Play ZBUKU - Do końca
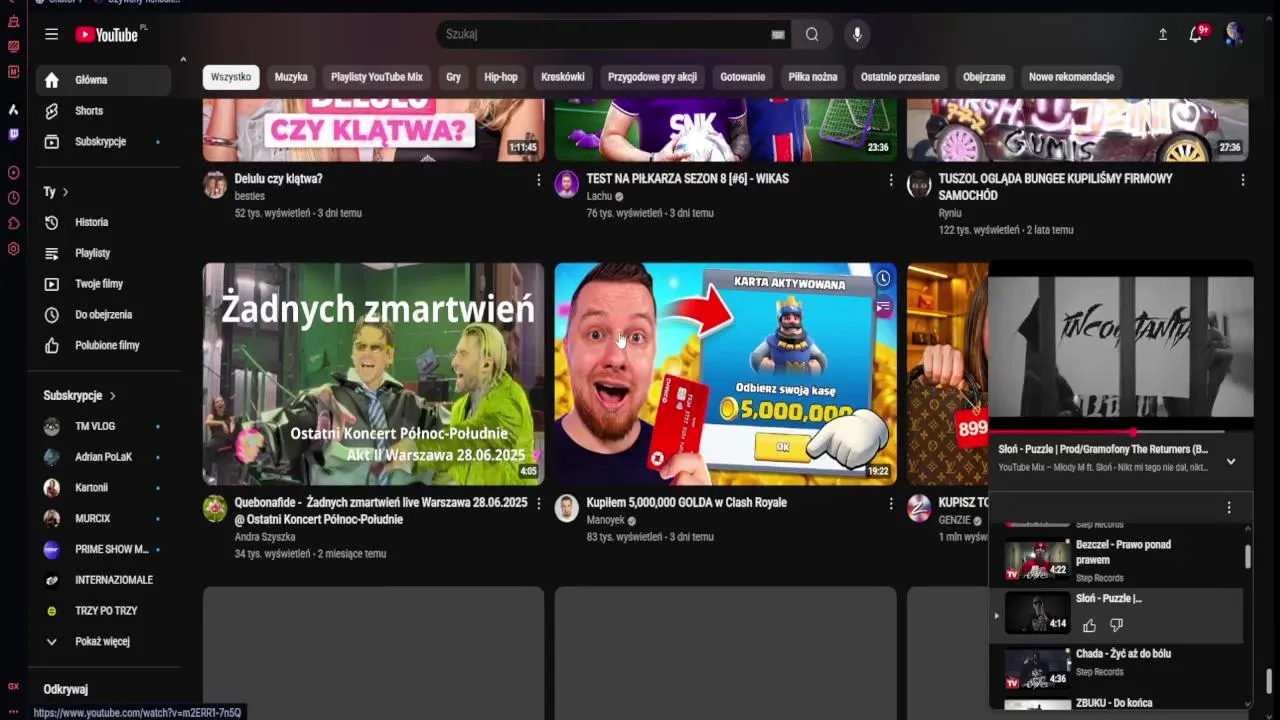The image size is (1280, 720). [1116, 703]
